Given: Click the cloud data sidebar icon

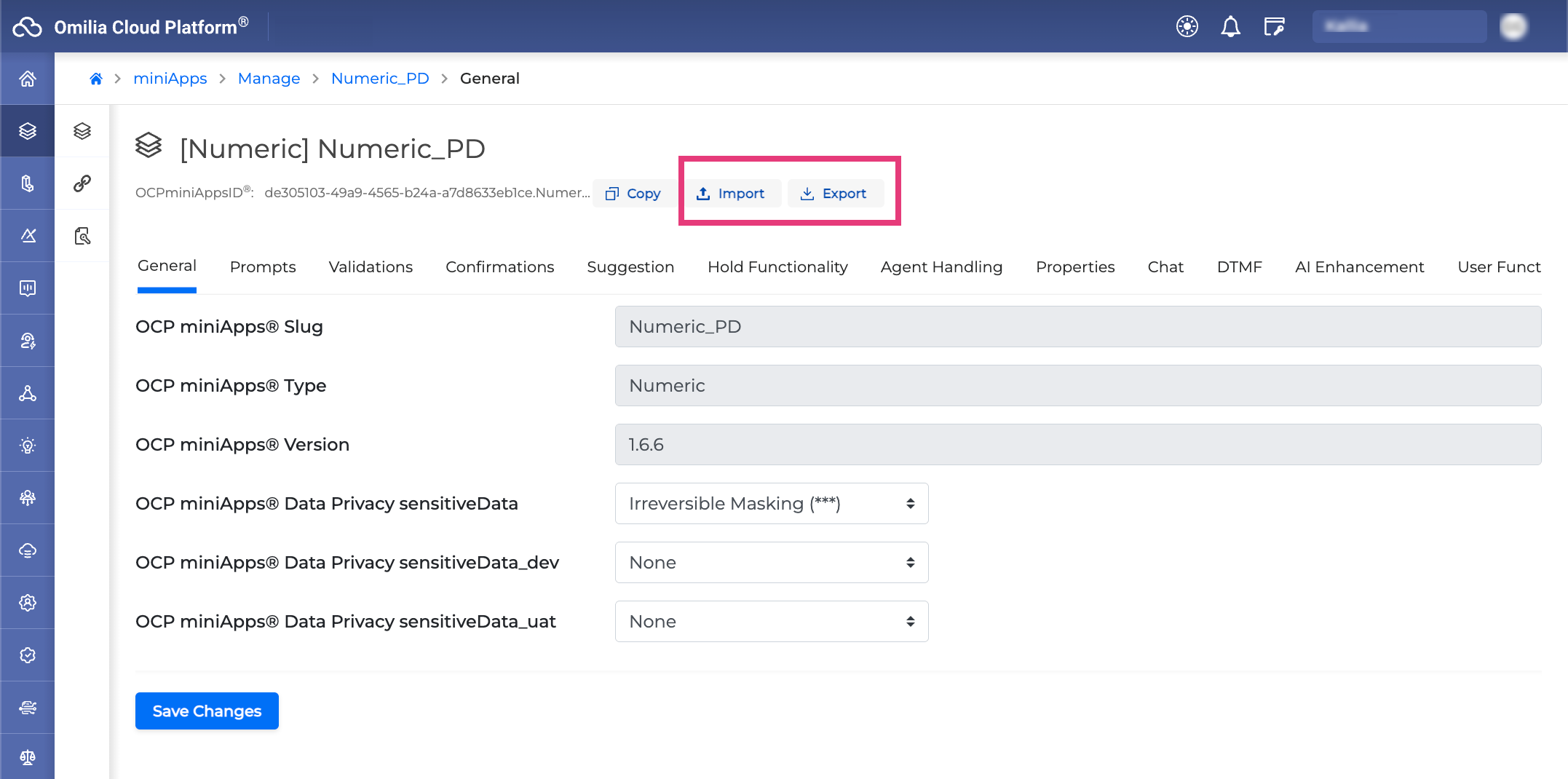Looking at the screenshot, I should 28,550.
